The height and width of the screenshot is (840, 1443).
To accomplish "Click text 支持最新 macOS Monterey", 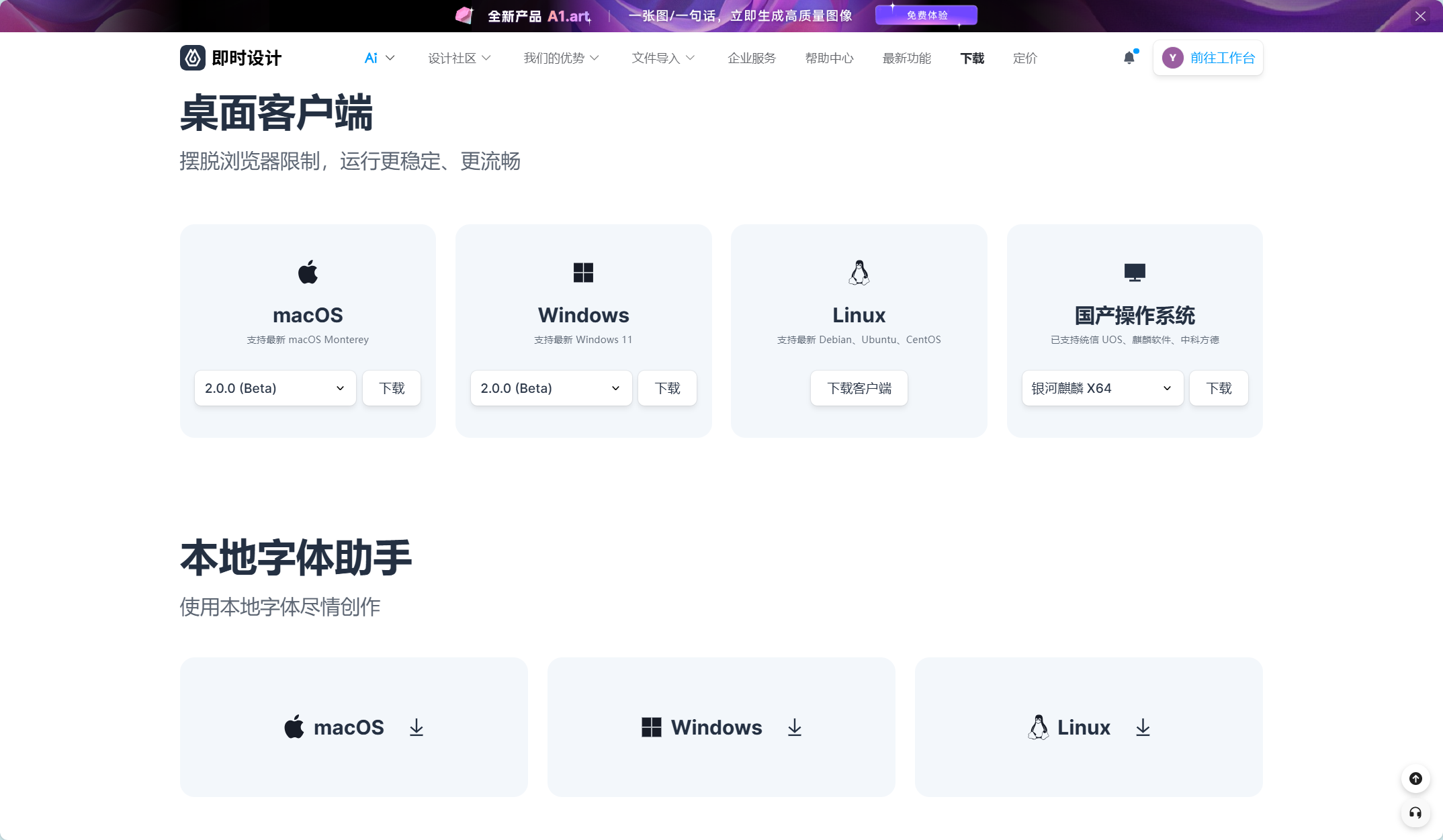I will 308,340.
